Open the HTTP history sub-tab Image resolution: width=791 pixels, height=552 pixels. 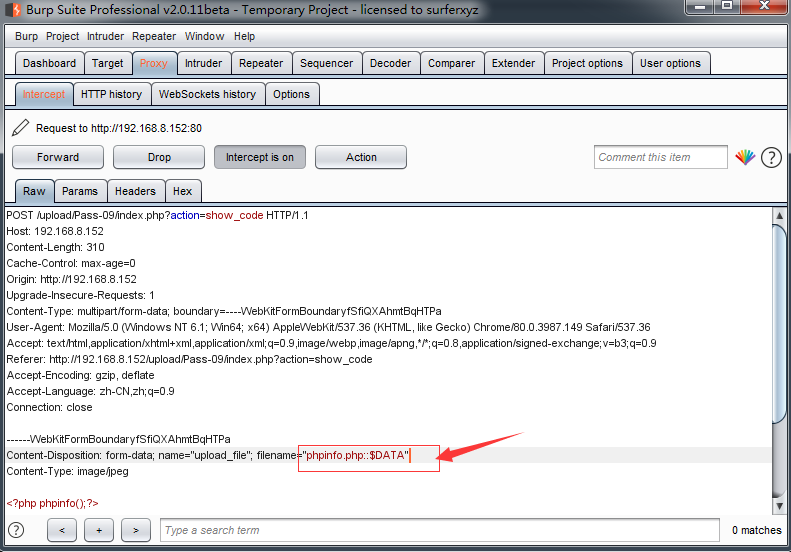point(111,94)
